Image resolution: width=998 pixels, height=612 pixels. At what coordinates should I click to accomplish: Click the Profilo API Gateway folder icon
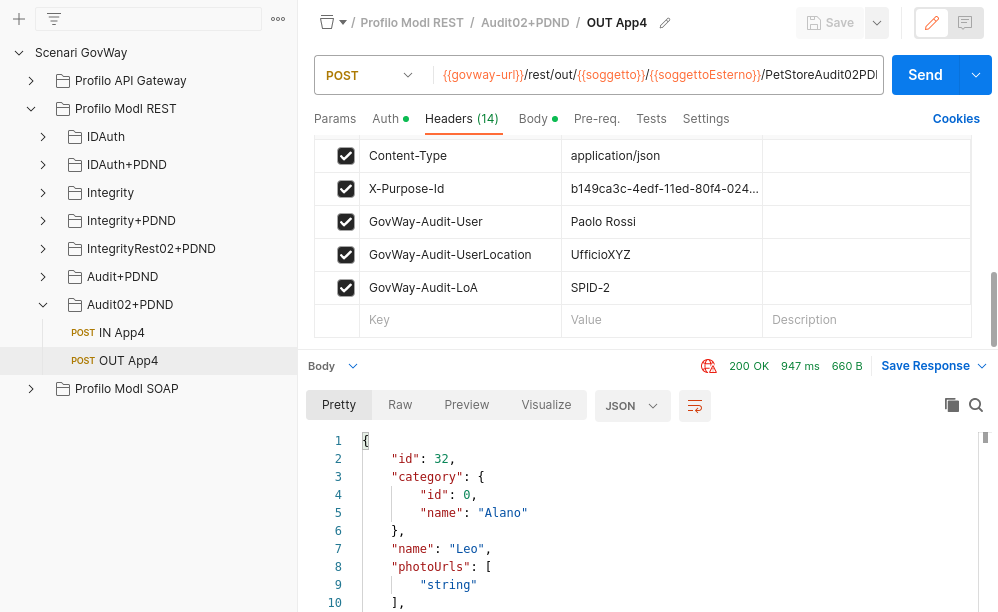[x=62, y=81]
